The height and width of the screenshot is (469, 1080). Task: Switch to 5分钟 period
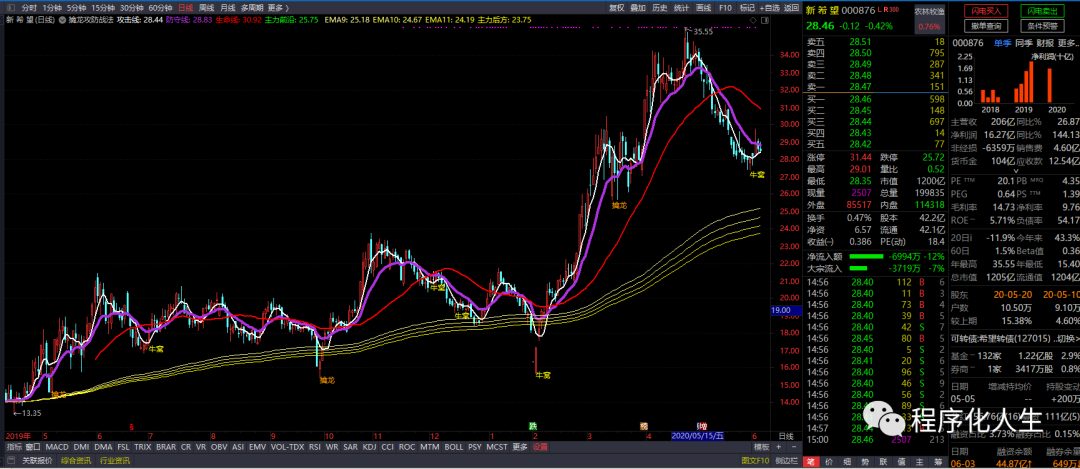(x=76, y=8)
